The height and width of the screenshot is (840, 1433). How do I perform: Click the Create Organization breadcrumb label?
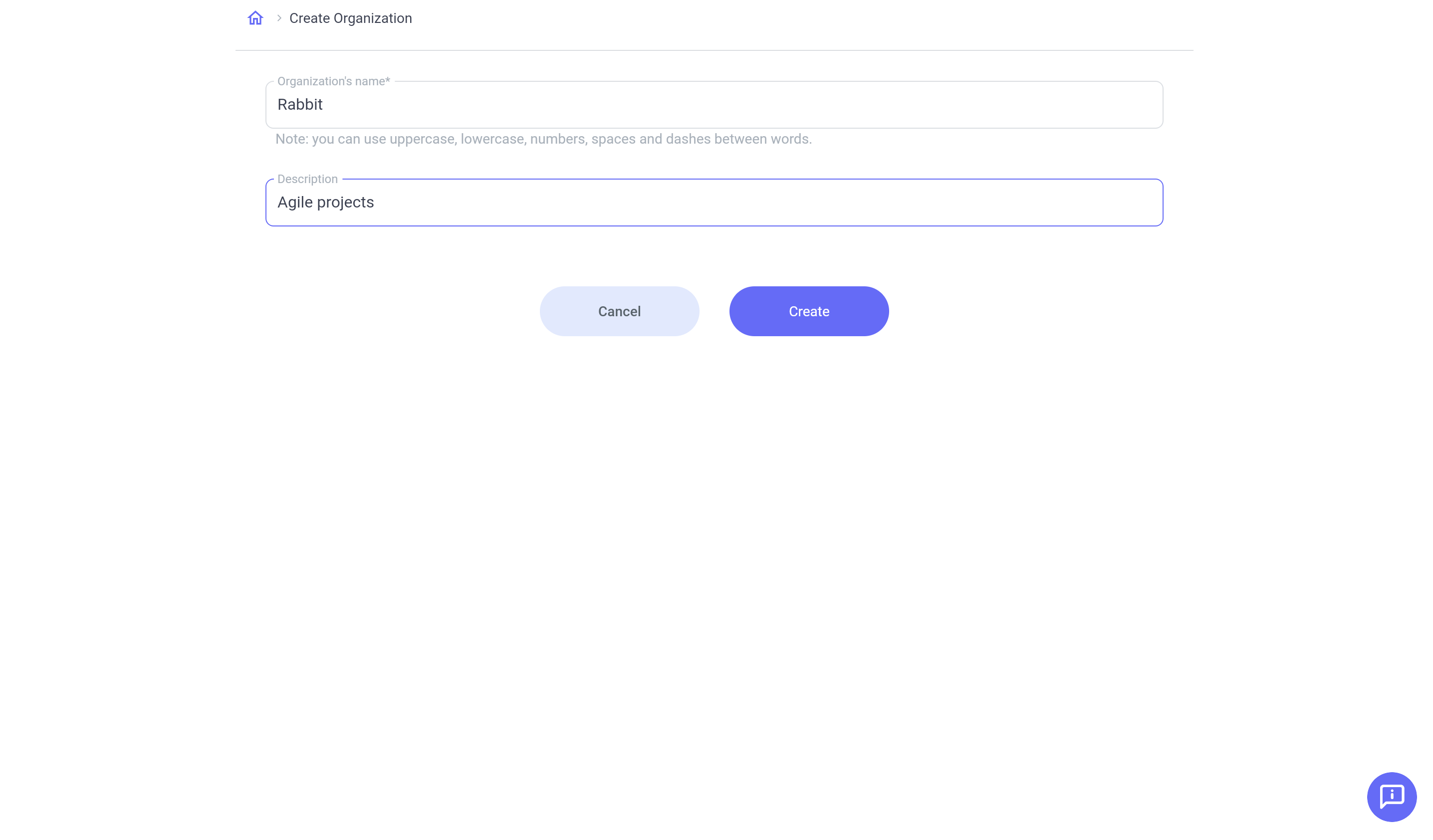click(x=350, y=18)
